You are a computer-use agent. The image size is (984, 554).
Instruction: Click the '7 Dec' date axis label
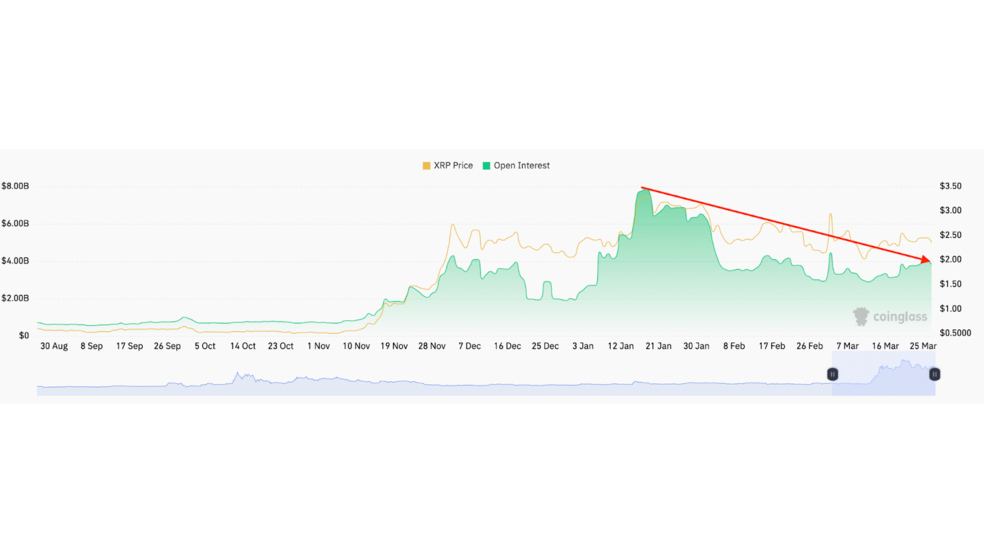point(469,346)
